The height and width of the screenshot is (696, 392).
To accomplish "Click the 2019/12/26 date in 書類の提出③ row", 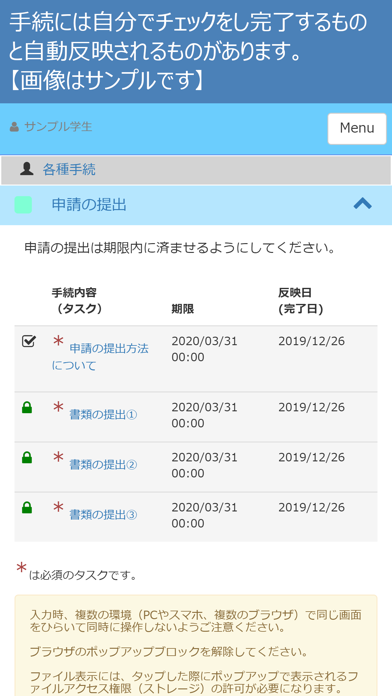I will pos(311,508).
